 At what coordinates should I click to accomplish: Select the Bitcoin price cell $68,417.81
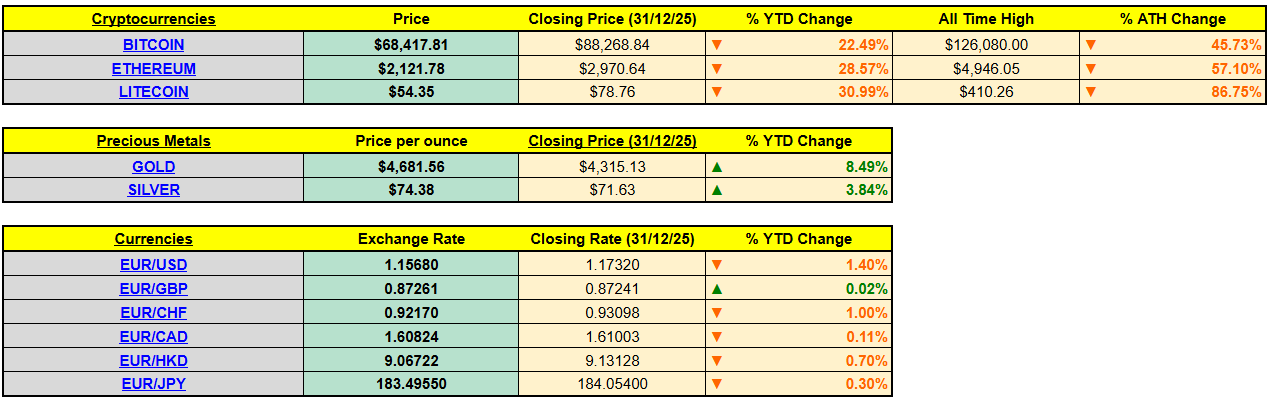pos(410,44)
